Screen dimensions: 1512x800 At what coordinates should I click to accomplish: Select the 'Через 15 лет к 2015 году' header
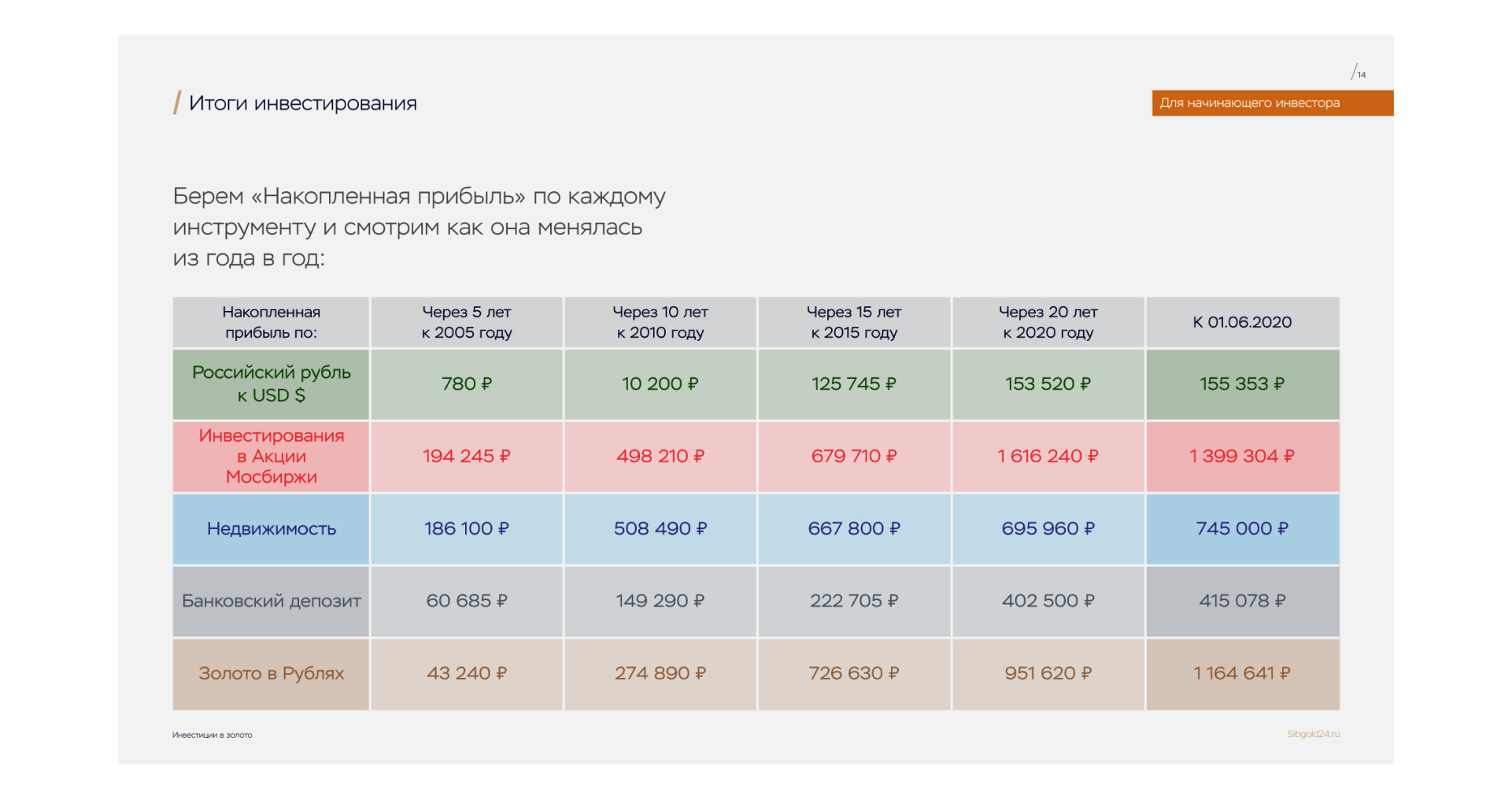coord(854,322)
